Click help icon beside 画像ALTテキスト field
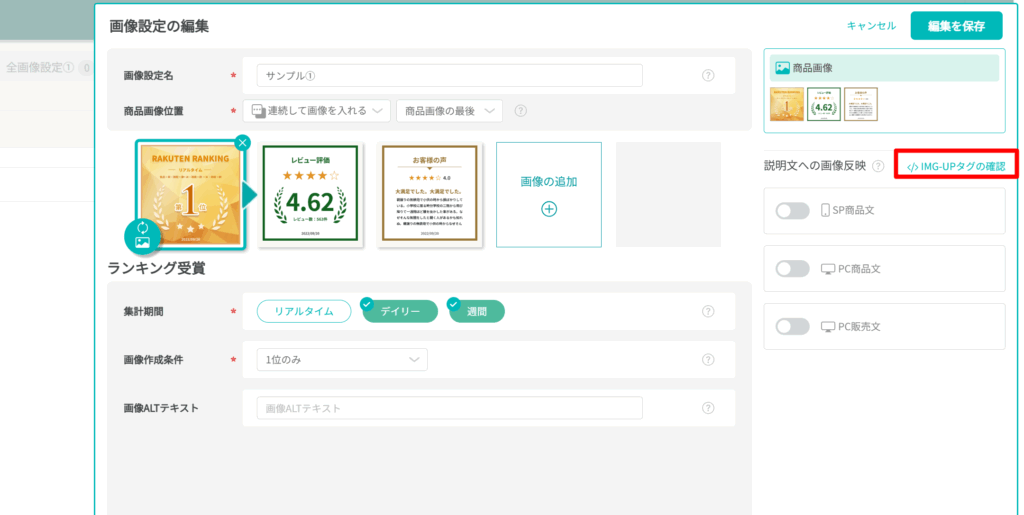 [708, 408]
